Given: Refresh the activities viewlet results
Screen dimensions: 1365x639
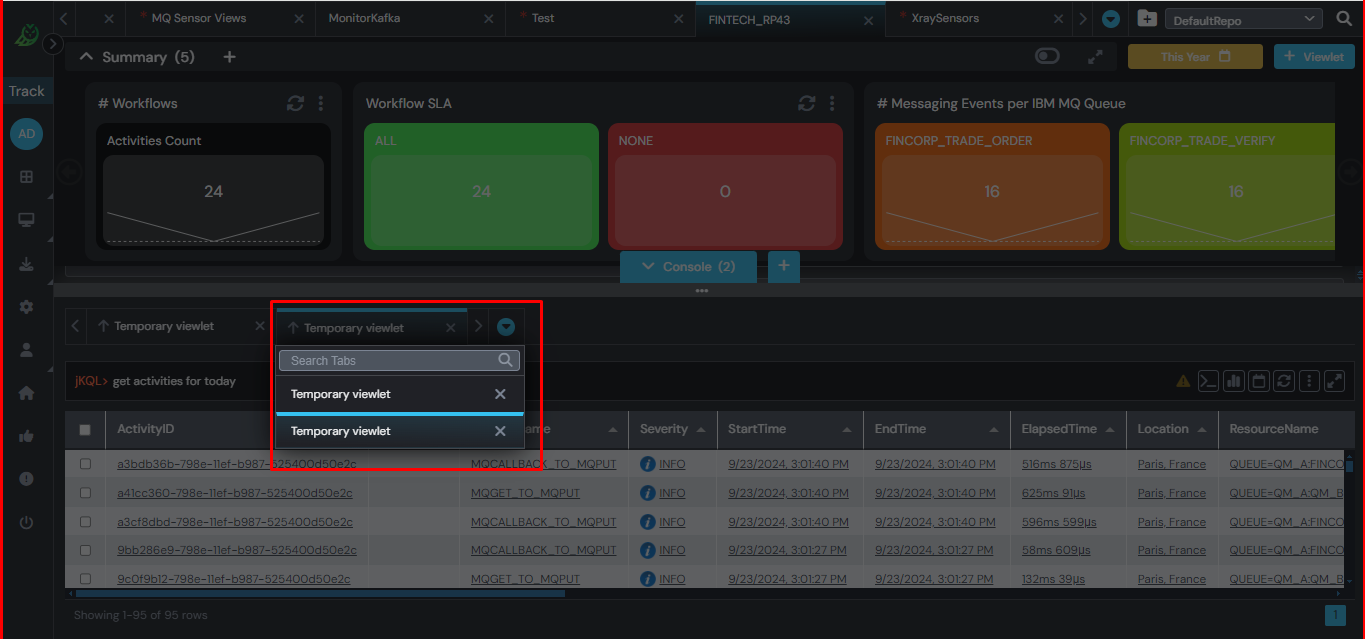Looking at the screenshot, I should [x=1284, y=381].
